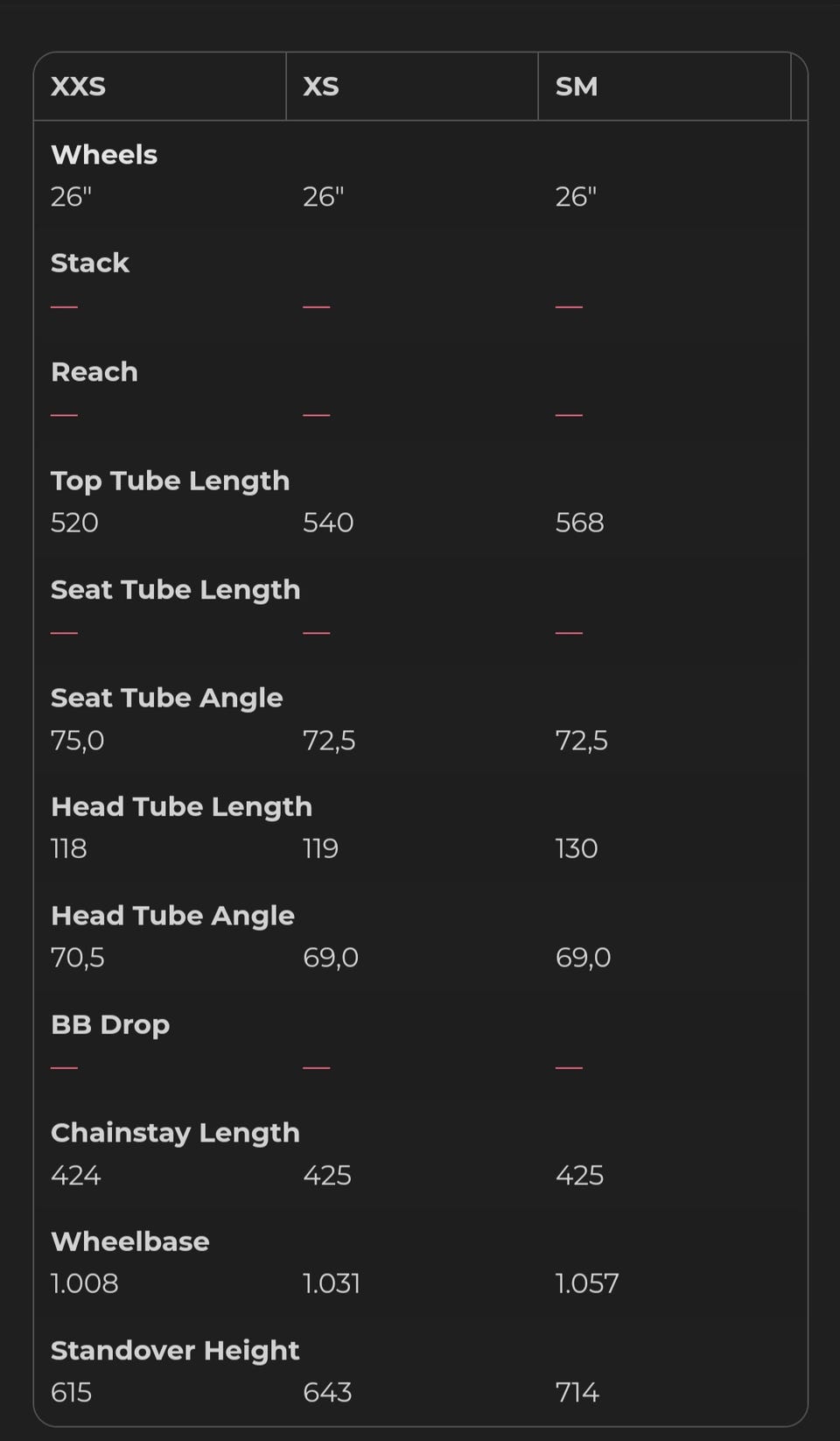Select the XS size column header
This screenshot has height=1441, width=840.
coord(321,87)
